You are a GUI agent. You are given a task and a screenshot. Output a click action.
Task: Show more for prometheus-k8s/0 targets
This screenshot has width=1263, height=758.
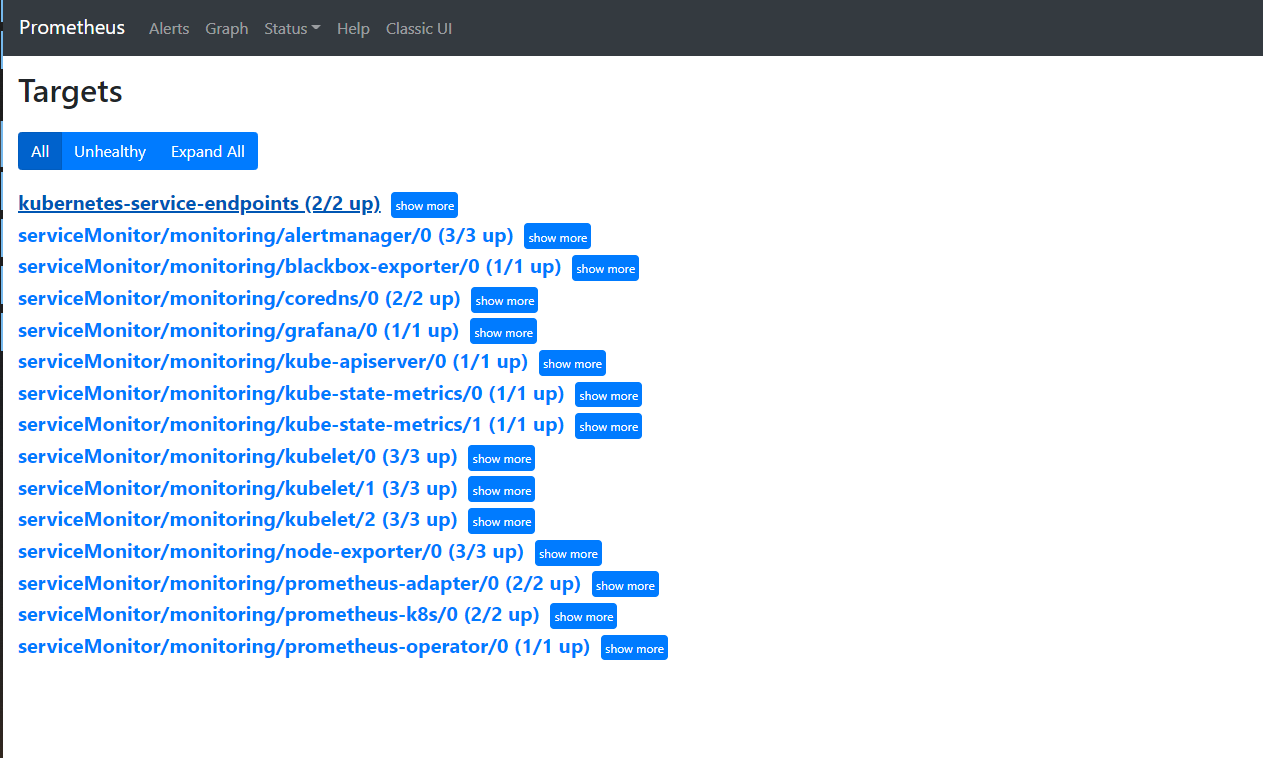coord(584,616)
